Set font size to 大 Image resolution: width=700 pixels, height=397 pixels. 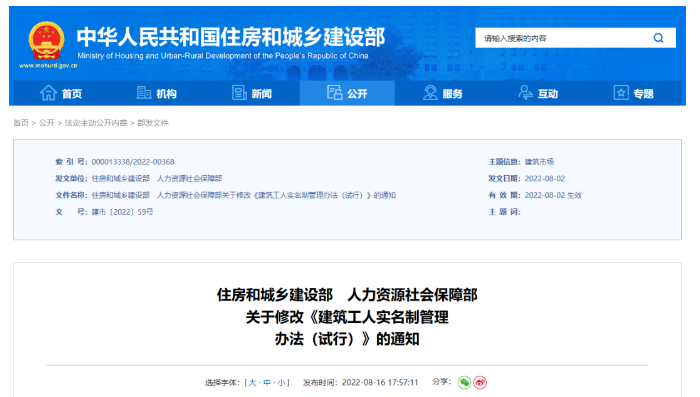(x=252, y=382)
